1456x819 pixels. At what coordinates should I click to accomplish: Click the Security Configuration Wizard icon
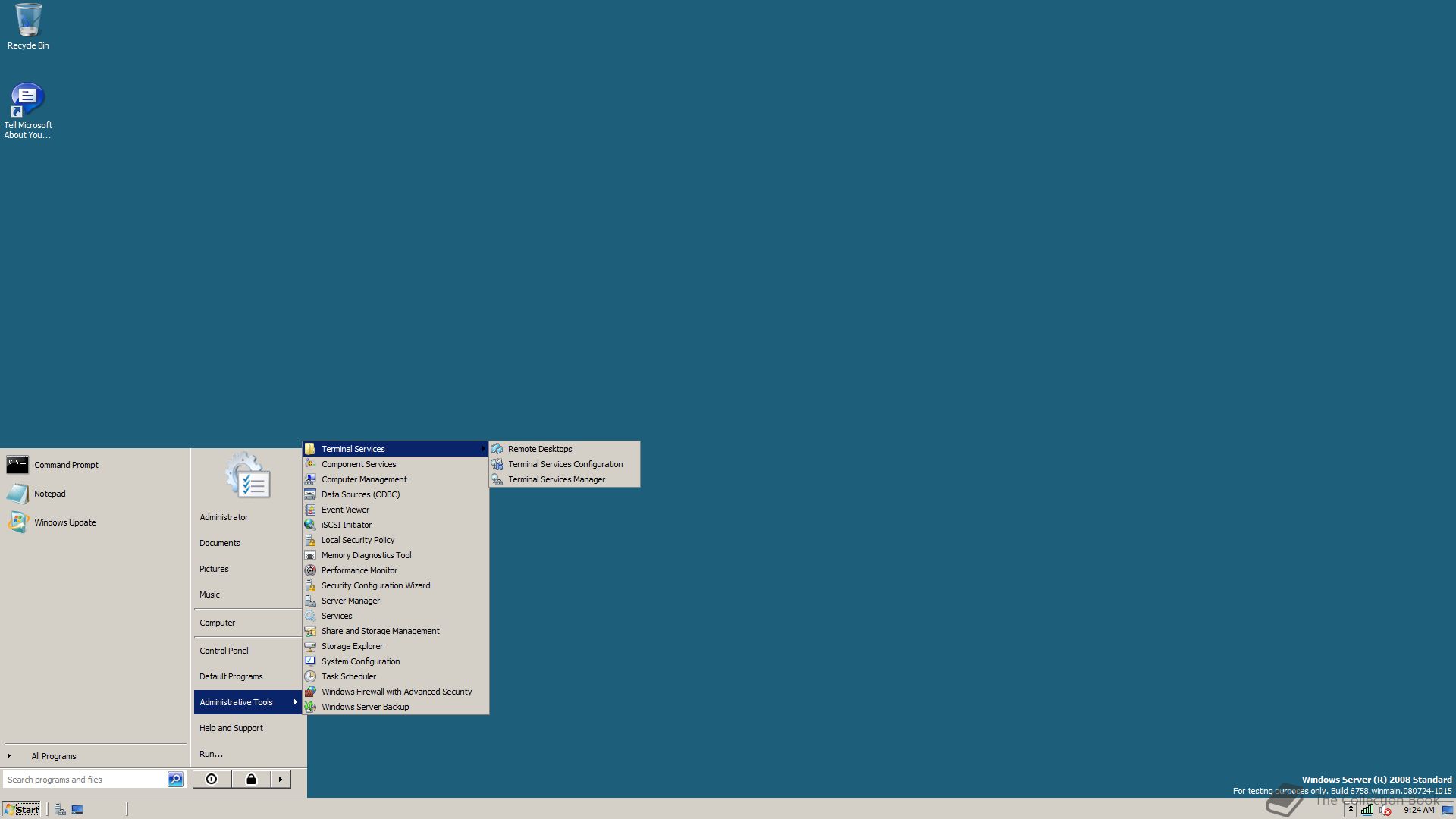(310, 585)
